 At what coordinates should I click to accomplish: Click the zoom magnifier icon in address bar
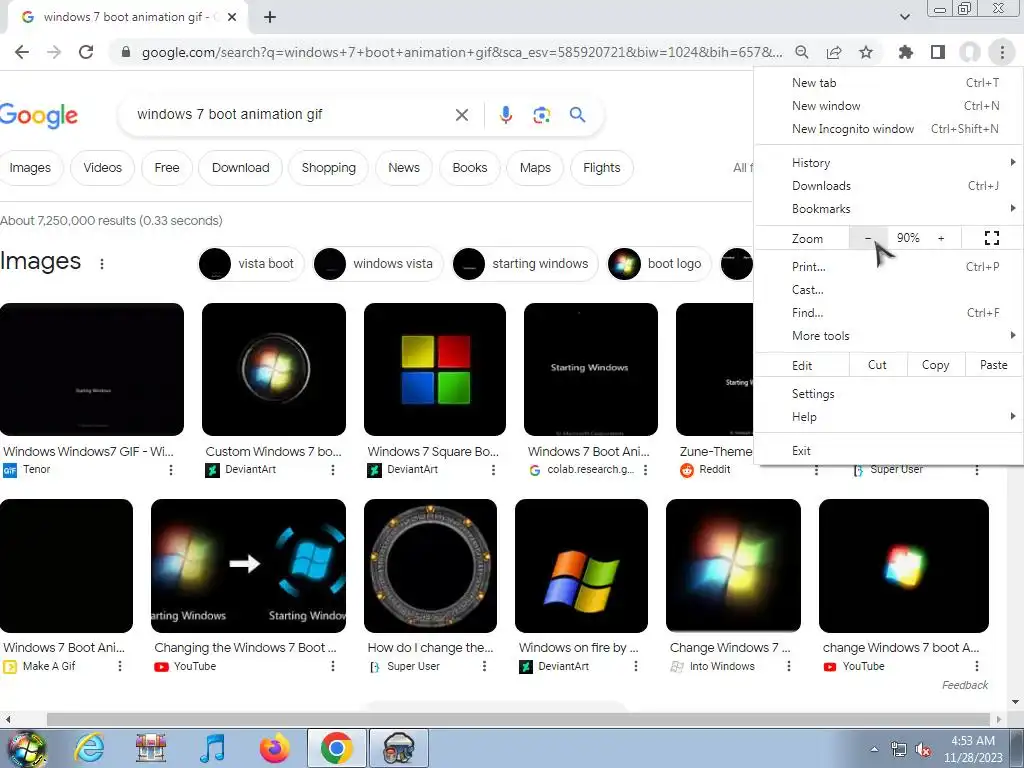click(801, 52)
